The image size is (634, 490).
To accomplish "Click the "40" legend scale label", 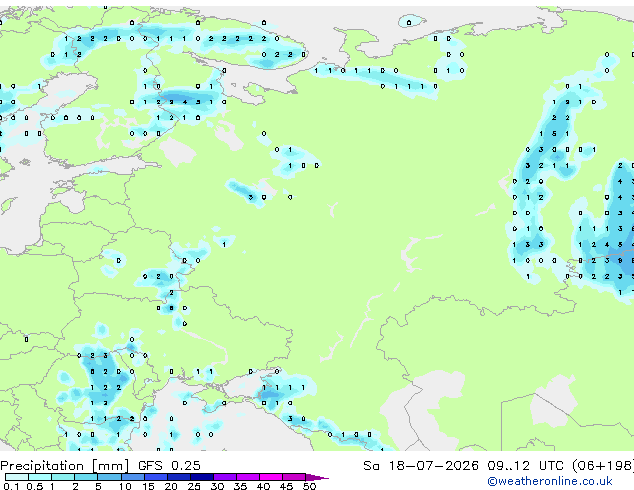I will [x=263, y=486].
